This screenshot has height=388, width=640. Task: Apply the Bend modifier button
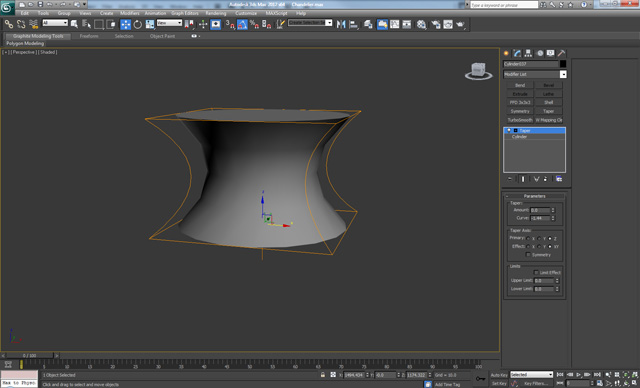[x=520, y=85]
